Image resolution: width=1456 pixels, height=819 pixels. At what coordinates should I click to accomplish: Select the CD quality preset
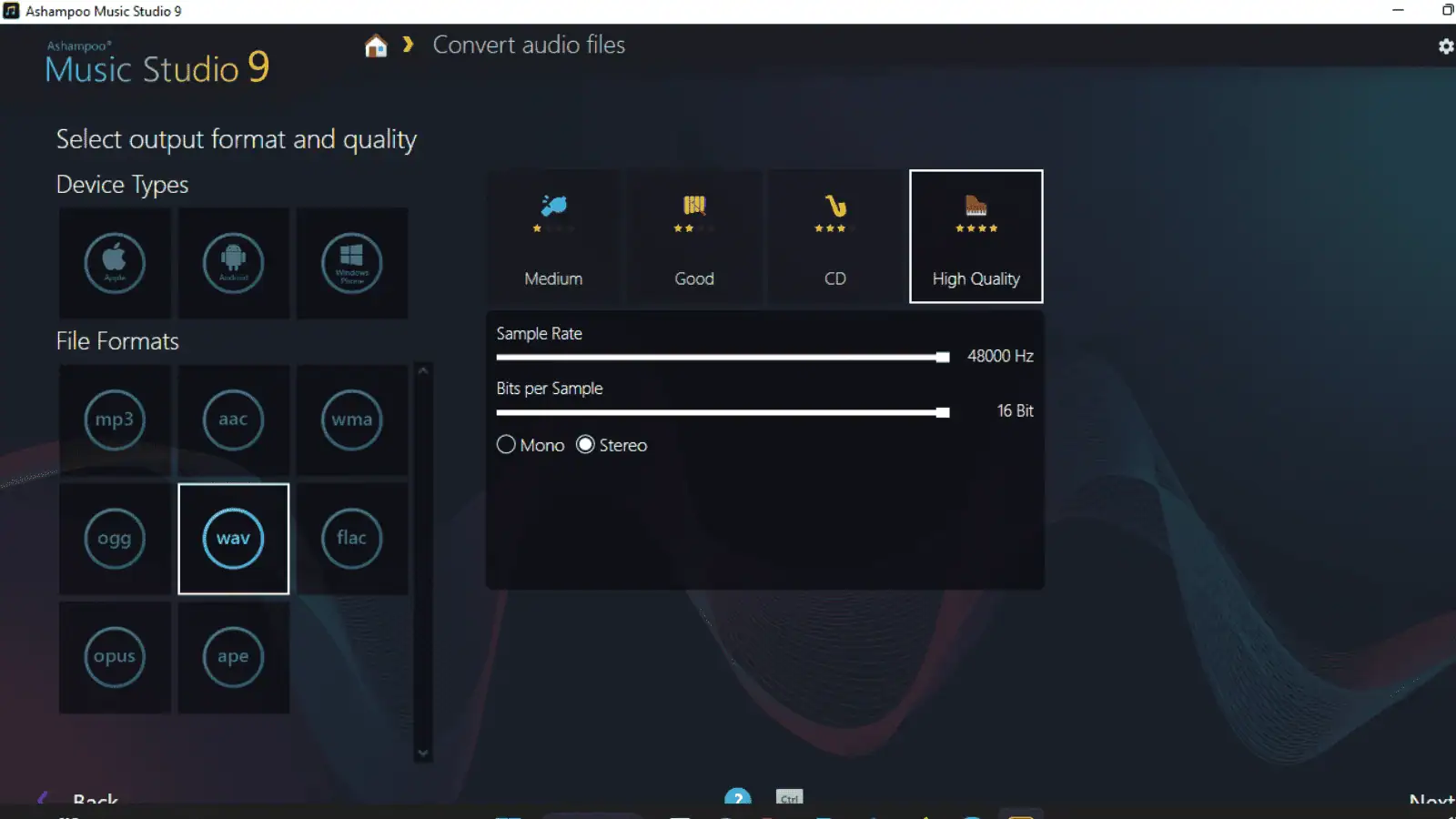835,237
